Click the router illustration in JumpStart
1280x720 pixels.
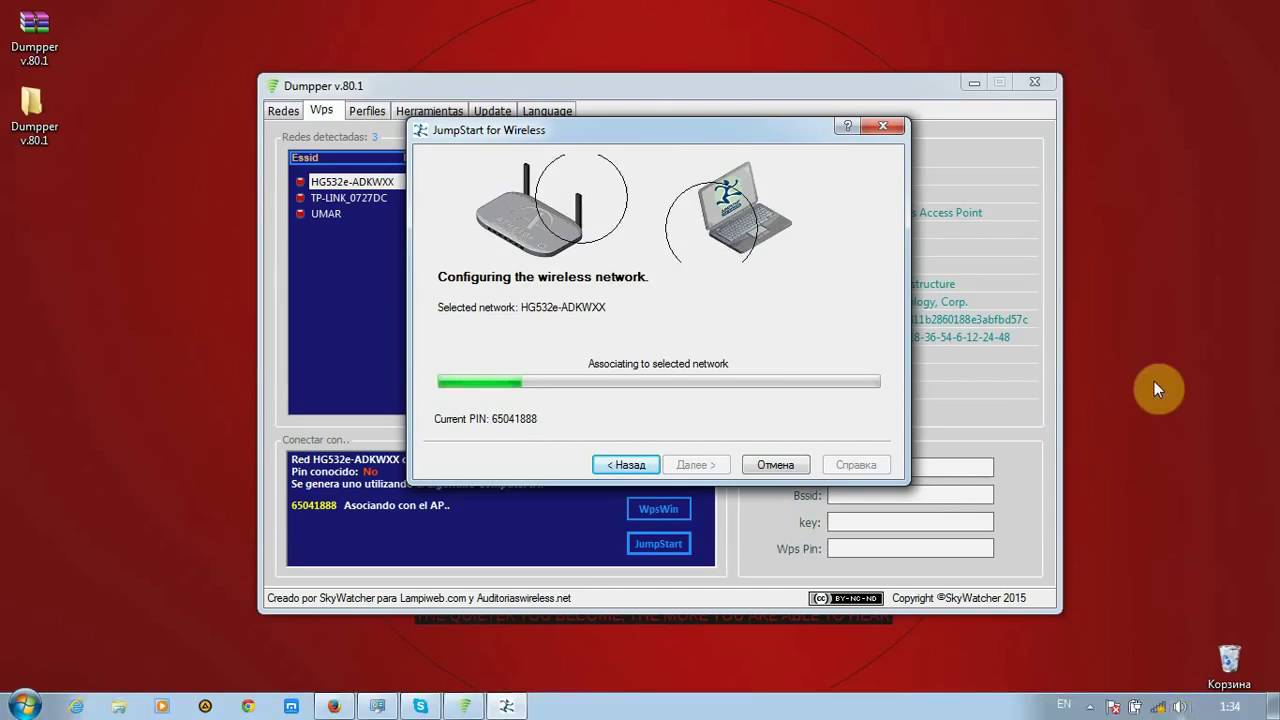[527, 212]
